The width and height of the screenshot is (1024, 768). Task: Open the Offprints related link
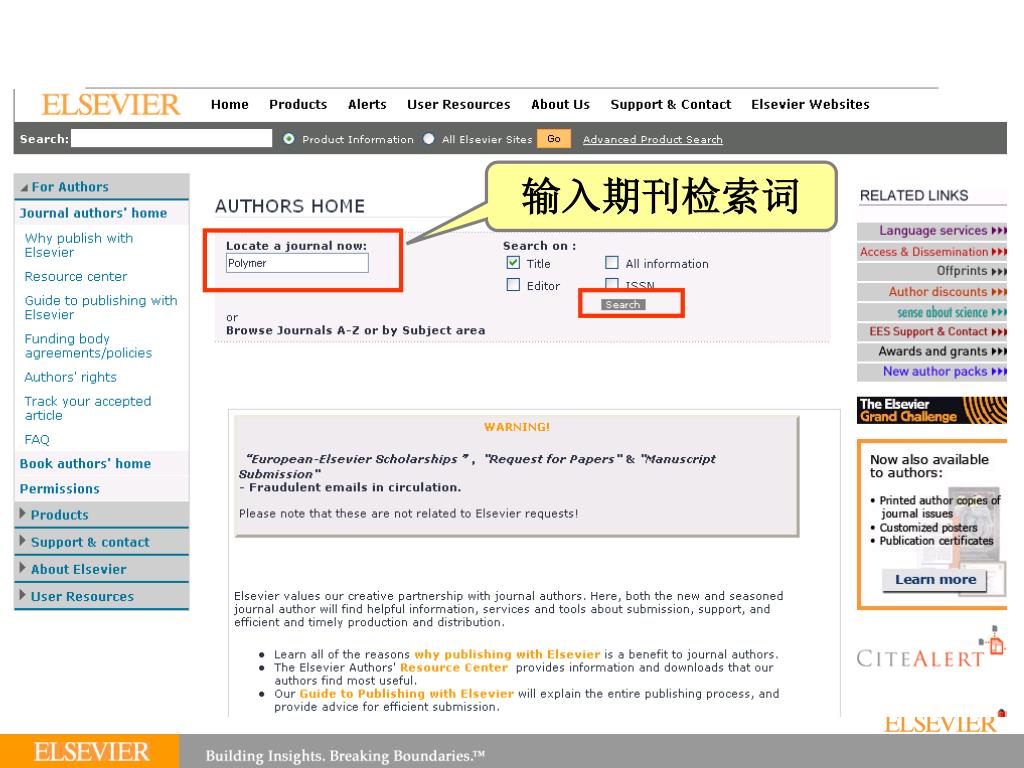click(x=933, y=270)
